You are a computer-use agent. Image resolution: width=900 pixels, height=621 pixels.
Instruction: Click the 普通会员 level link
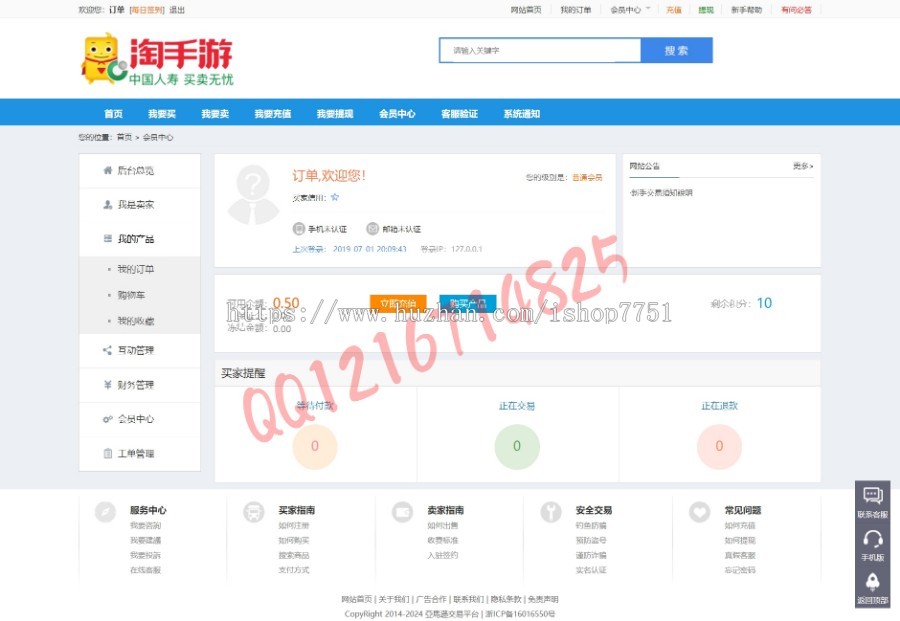tap(587, 177)
